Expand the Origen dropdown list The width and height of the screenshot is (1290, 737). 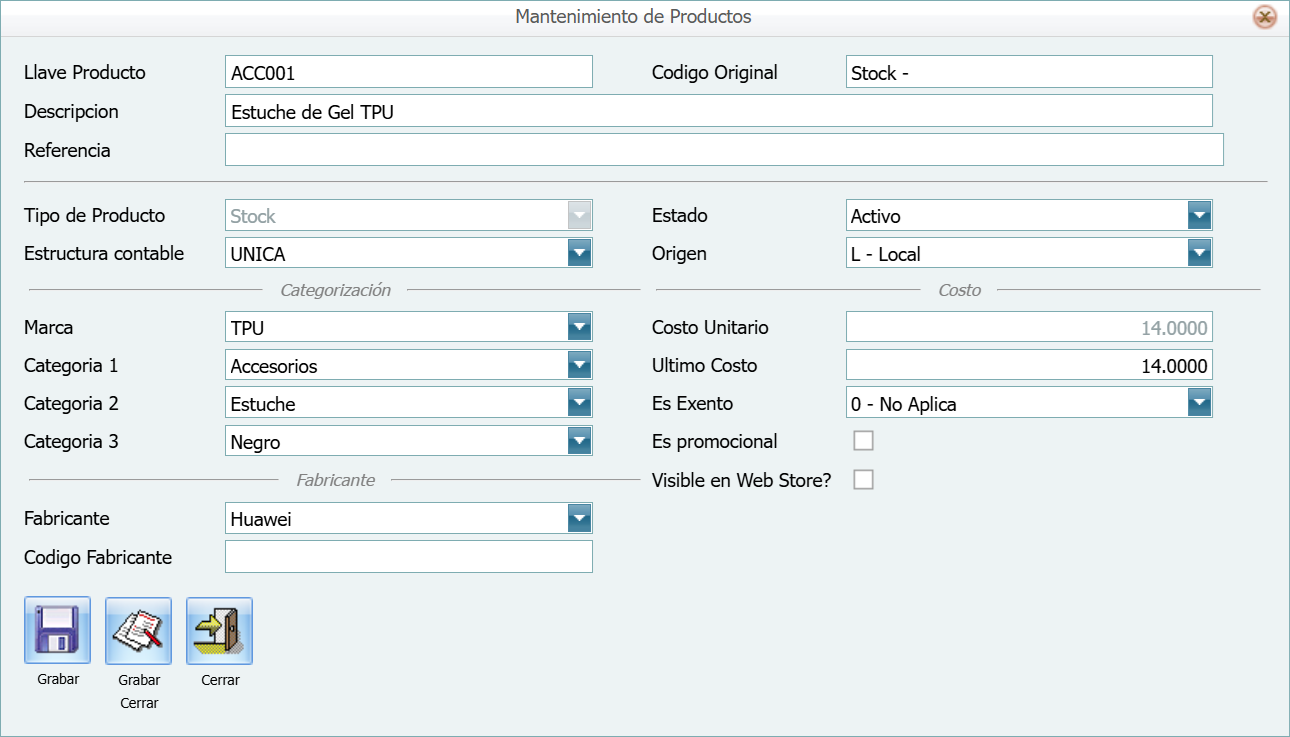[1199, 254]
